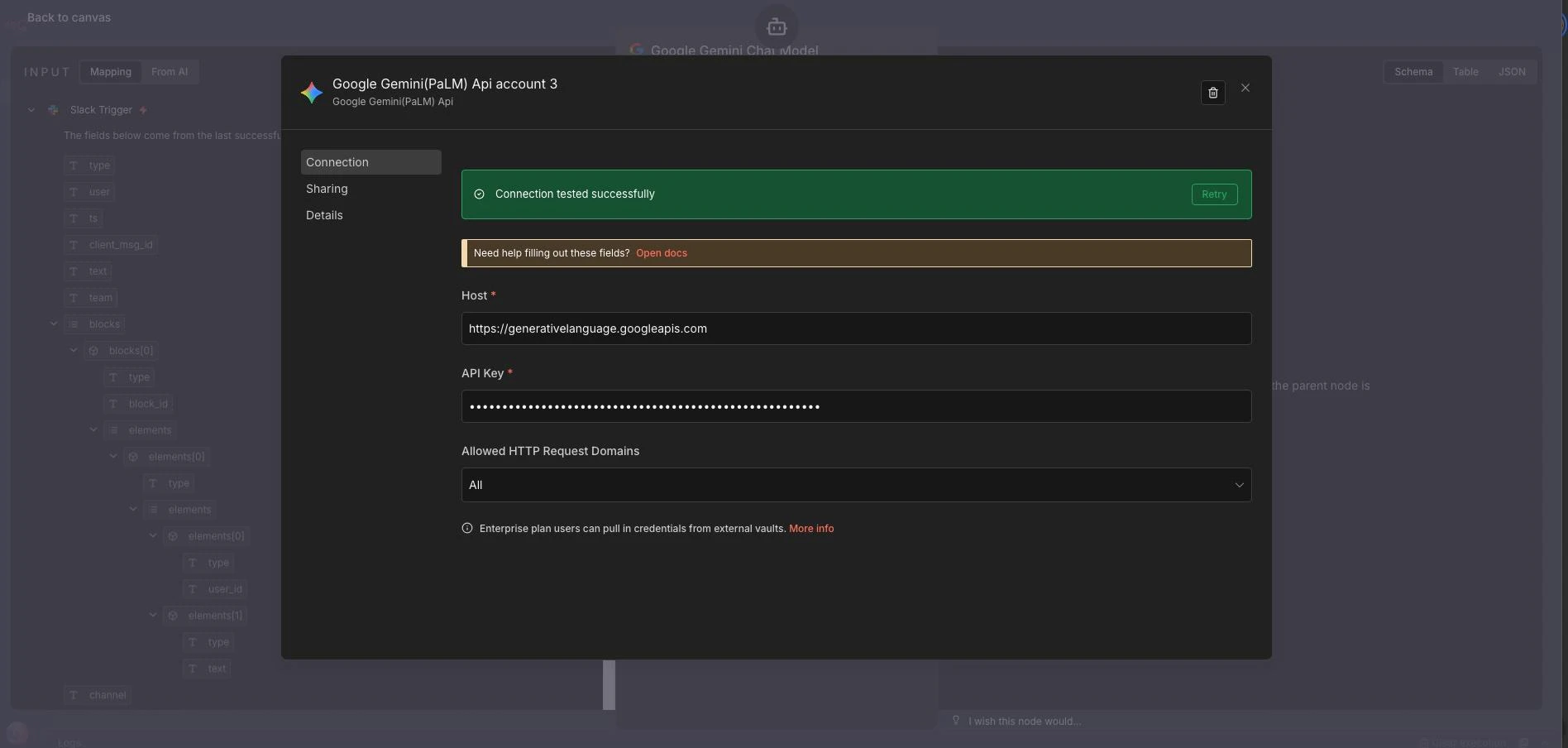The width and height of the screenshot is (1568, 748).
Task: Click the info icon beside Enterprise plan note
Action: tap(467, 528)
